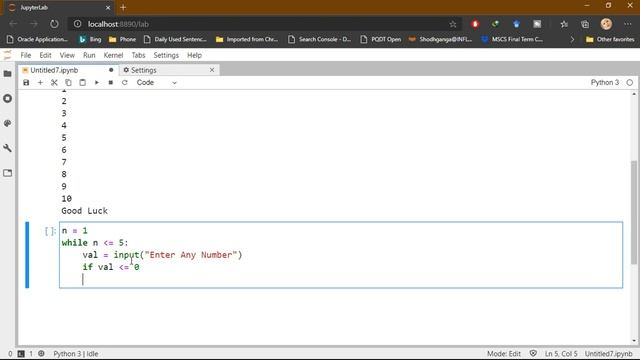Click inside the code cell editor
Image resolution: width=640 pixels, height=360 pixels.
click(341, 255)
